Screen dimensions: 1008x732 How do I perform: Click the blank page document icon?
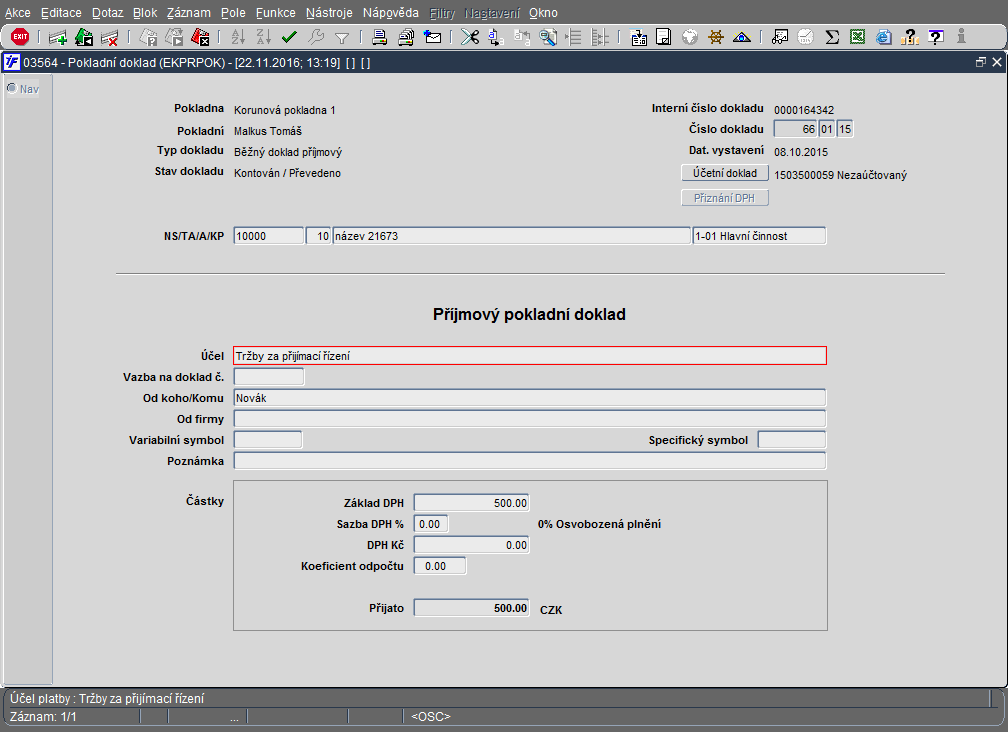pyautogui.click(x=663, y=37)
